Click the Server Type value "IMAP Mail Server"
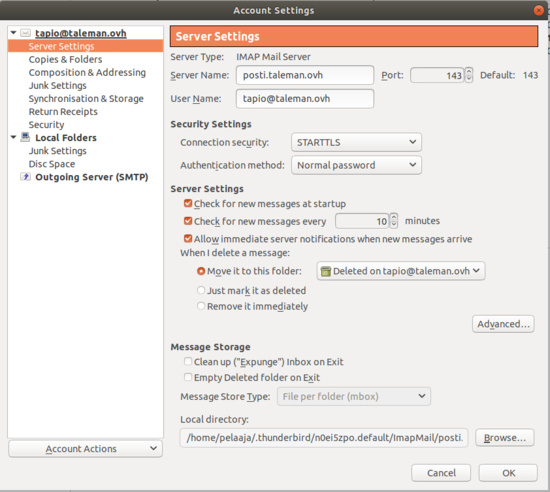Viewport: 550px width, 492px height. 273,57
